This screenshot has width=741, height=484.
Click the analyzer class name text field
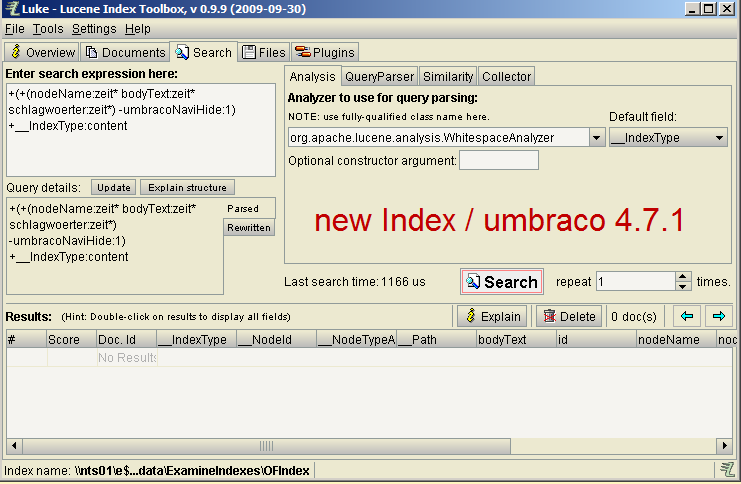[439, 138]
